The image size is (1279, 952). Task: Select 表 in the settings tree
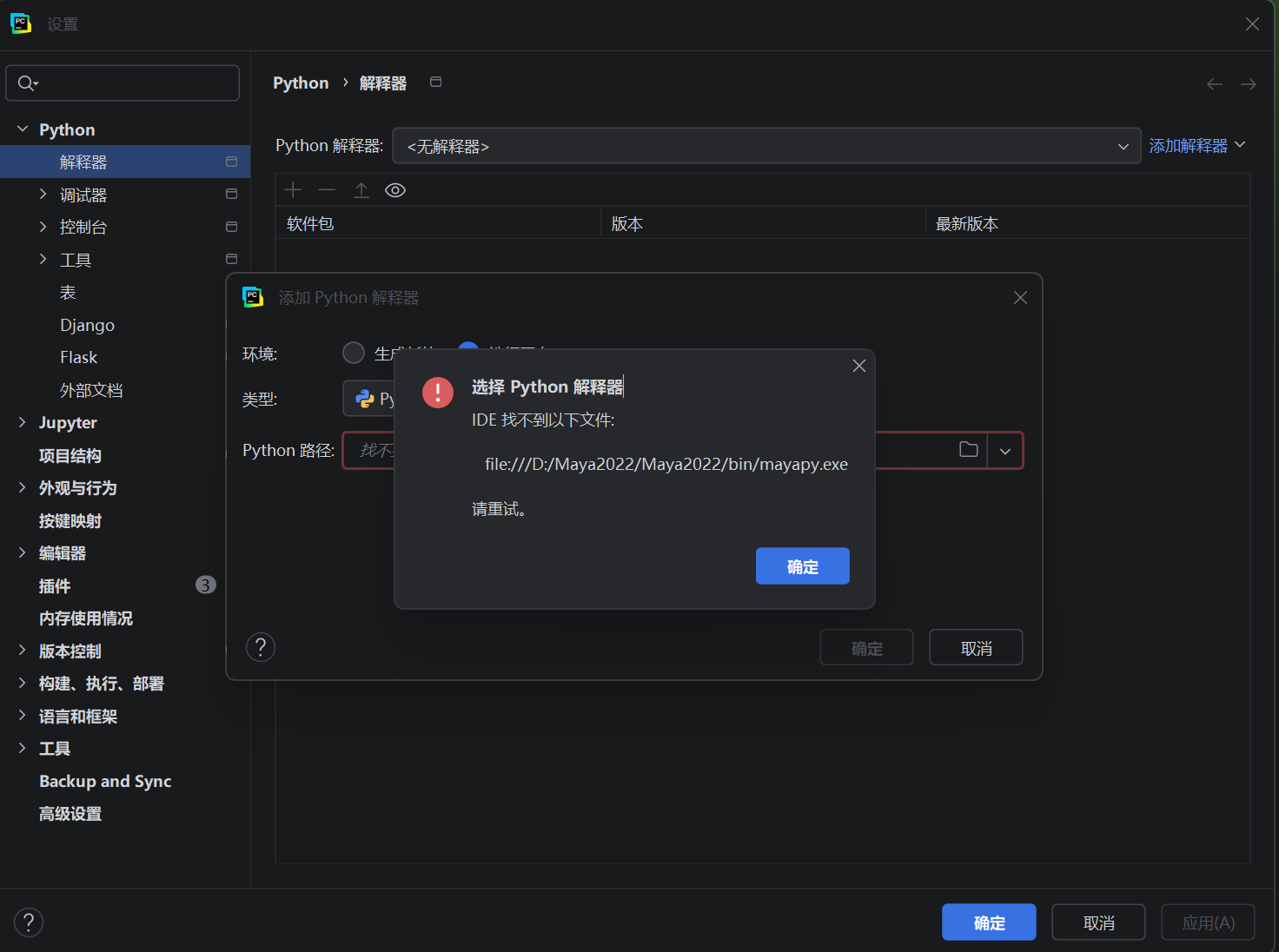[68, 293]
